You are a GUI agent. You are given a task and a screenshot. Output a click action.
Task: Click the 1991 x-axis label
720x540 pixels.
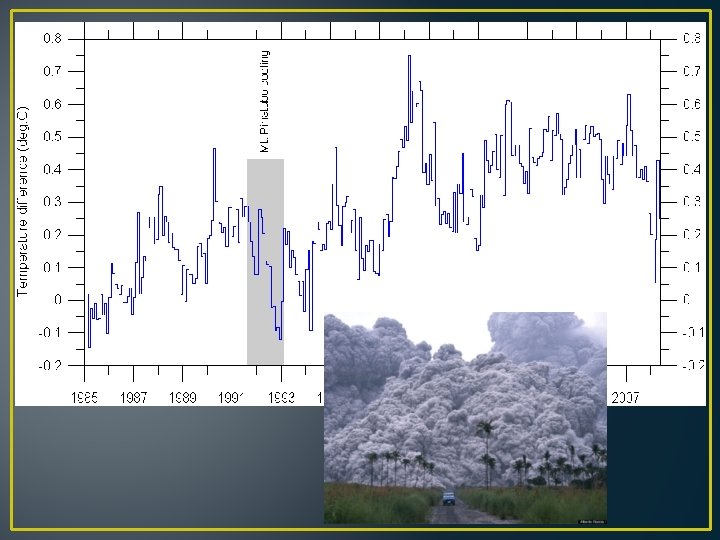click(x=231, y=397)
